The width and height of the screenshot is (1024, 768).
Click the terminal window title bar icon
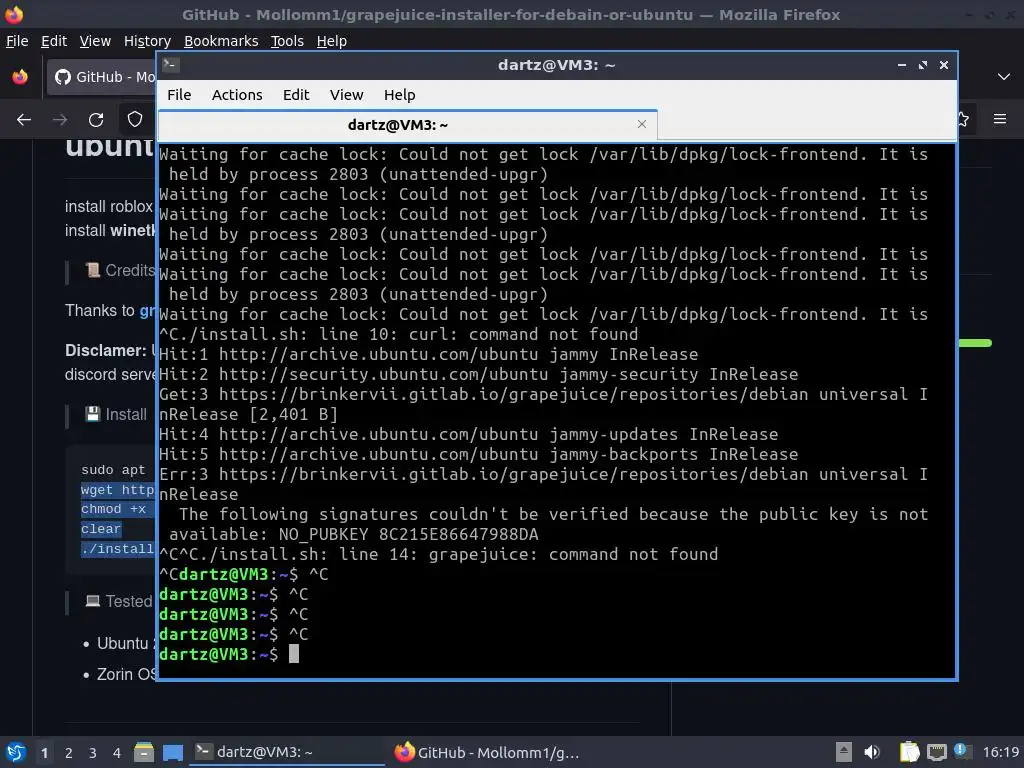(171, 64)
